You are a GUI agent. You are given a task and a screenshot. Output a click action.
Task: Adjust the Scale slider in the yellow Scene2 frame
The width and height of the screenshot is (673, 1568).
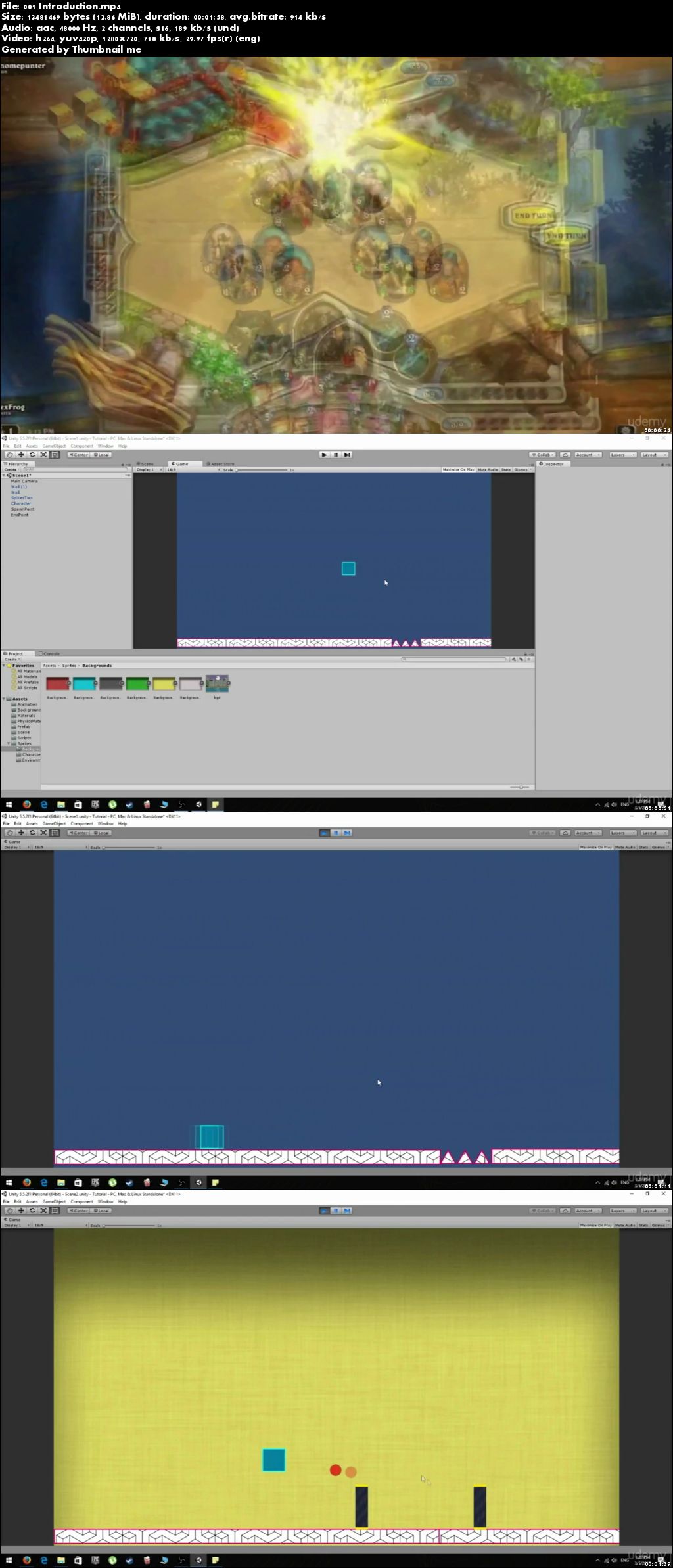(x=130, y=1225)
